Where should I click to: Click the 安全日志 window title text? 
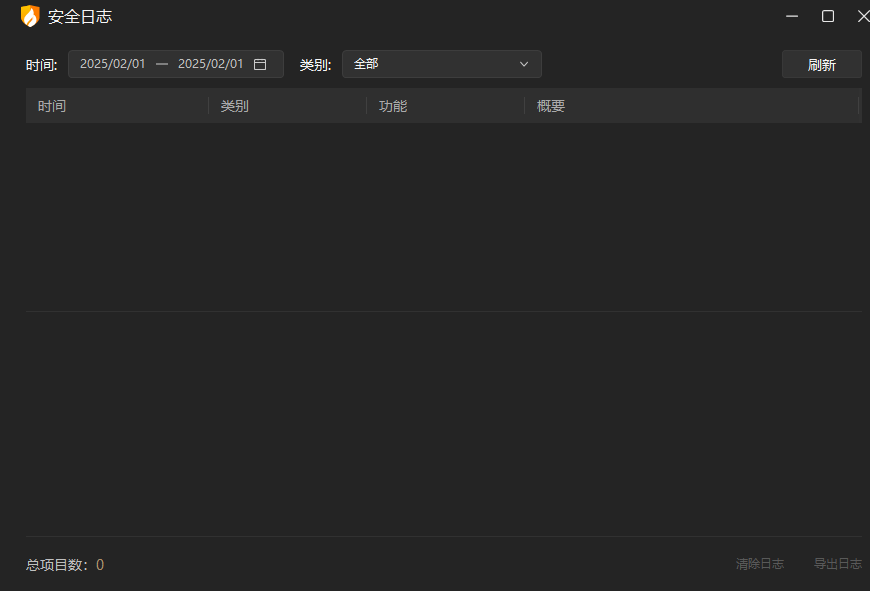(80, 17)
